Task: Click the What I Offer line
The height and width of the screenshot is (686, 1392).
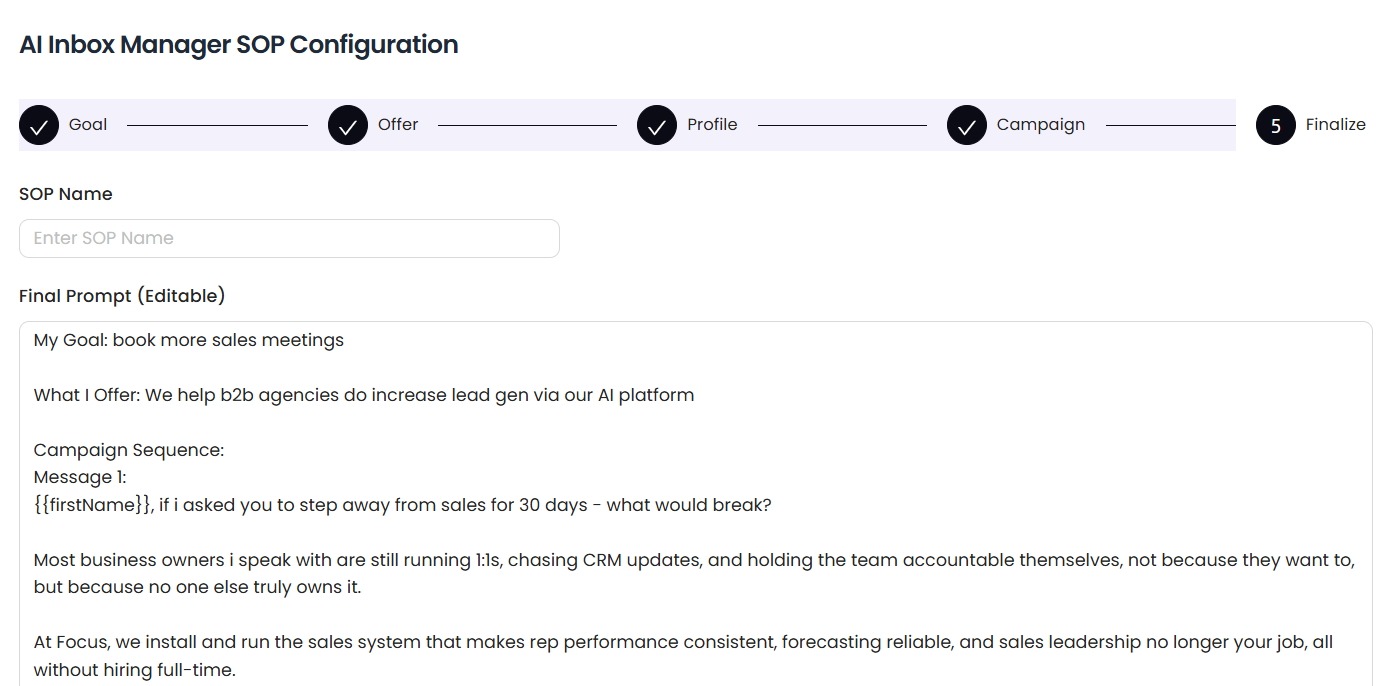Action: 364,394
